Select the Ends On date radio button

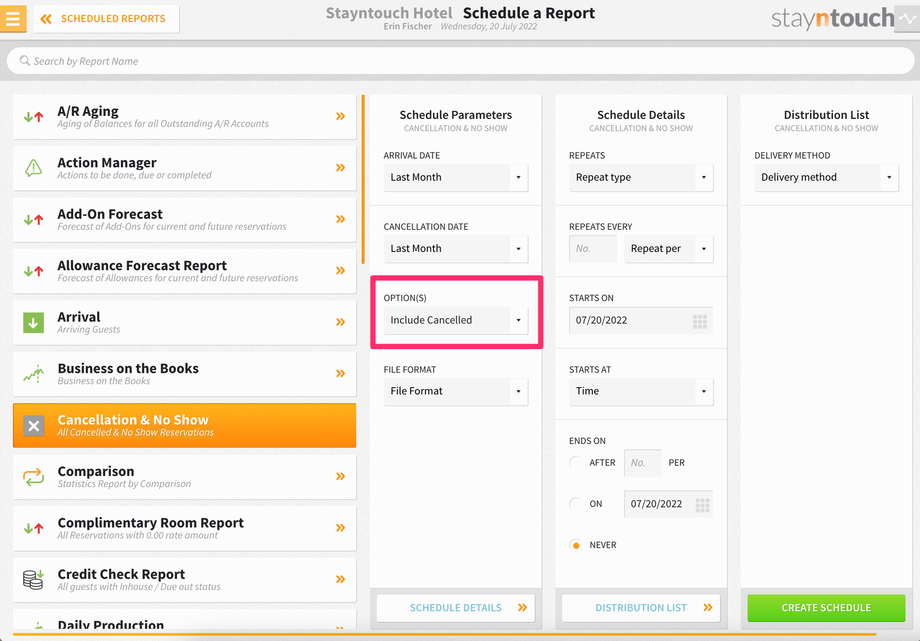576,504
